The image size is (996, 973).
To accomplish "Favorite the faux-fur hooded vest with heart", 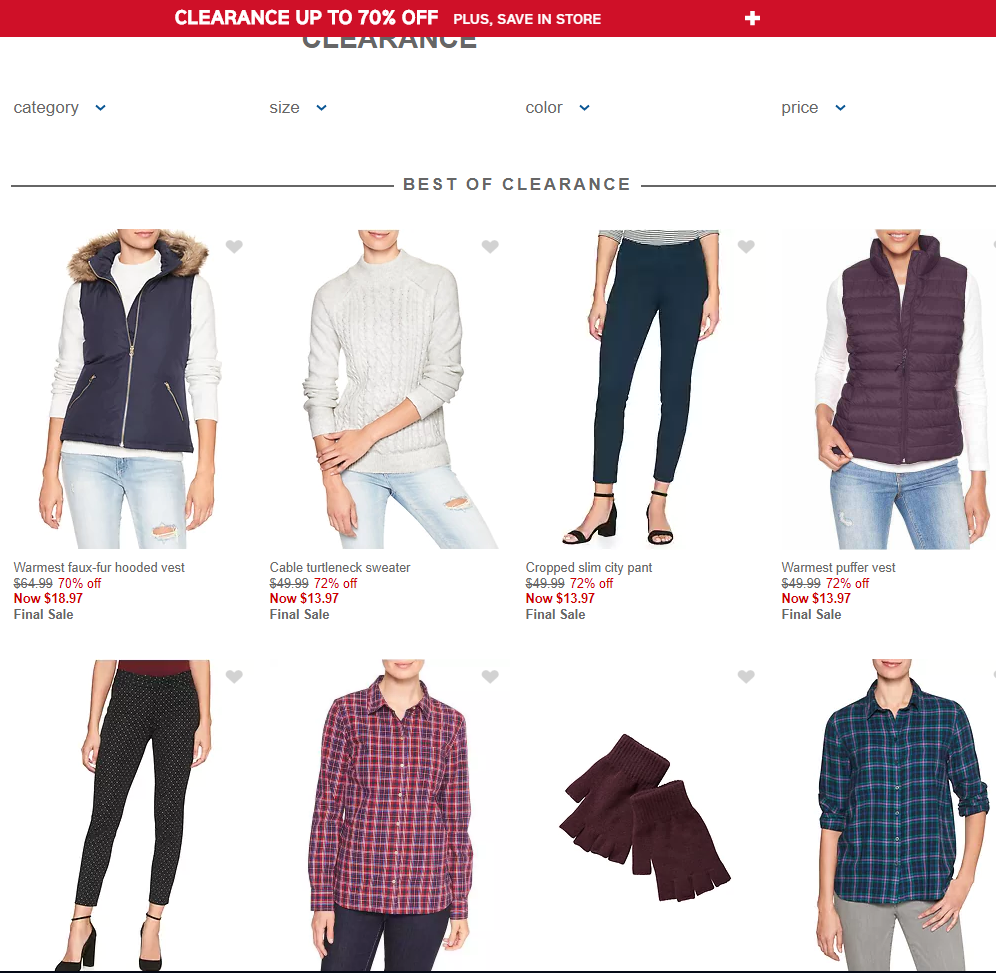I will coord(234,246).
